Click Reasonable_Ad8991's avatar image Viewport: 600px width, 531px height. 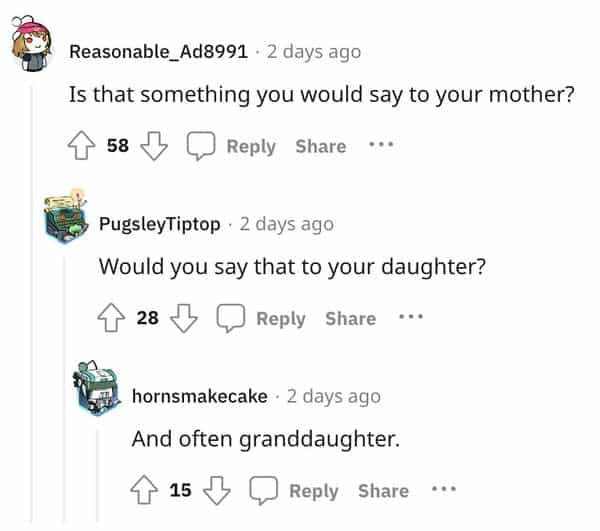[x=33, y=48]
